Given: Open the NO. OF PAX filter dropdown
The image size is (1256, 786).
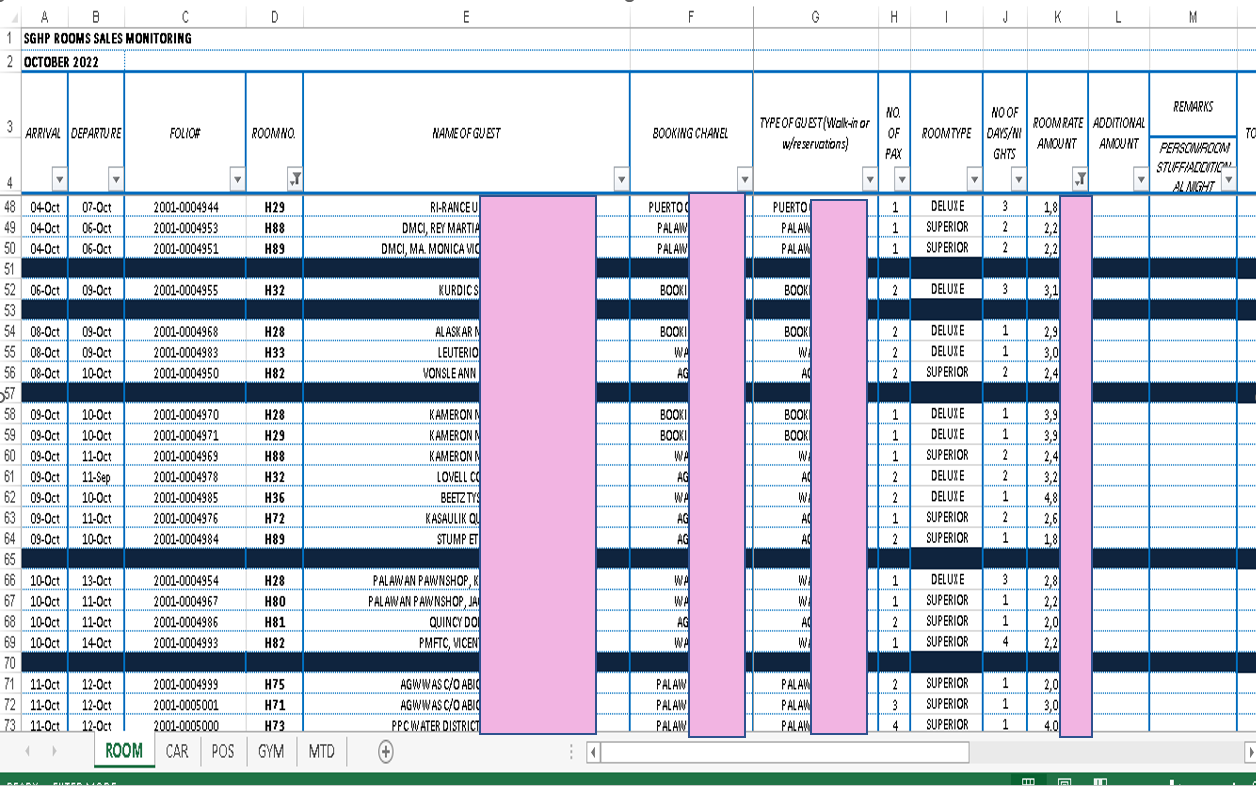Looking at the screenshot, I should coord(901,180).
